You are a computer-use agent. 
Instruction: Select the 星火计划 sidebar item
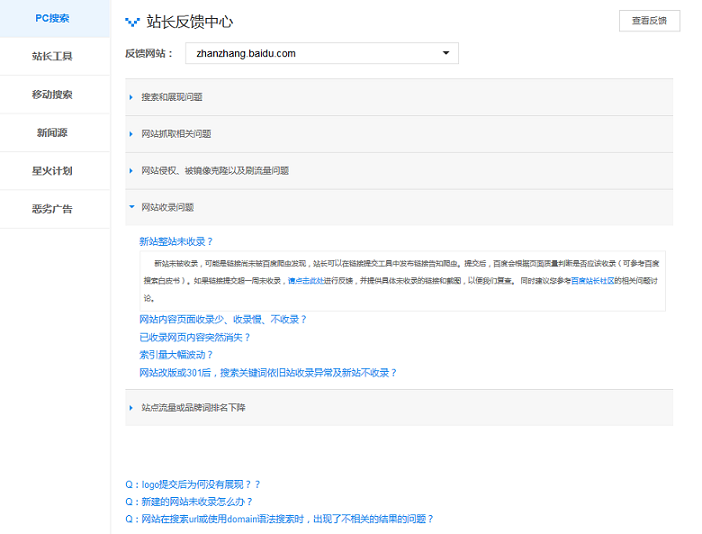point(52,171)
